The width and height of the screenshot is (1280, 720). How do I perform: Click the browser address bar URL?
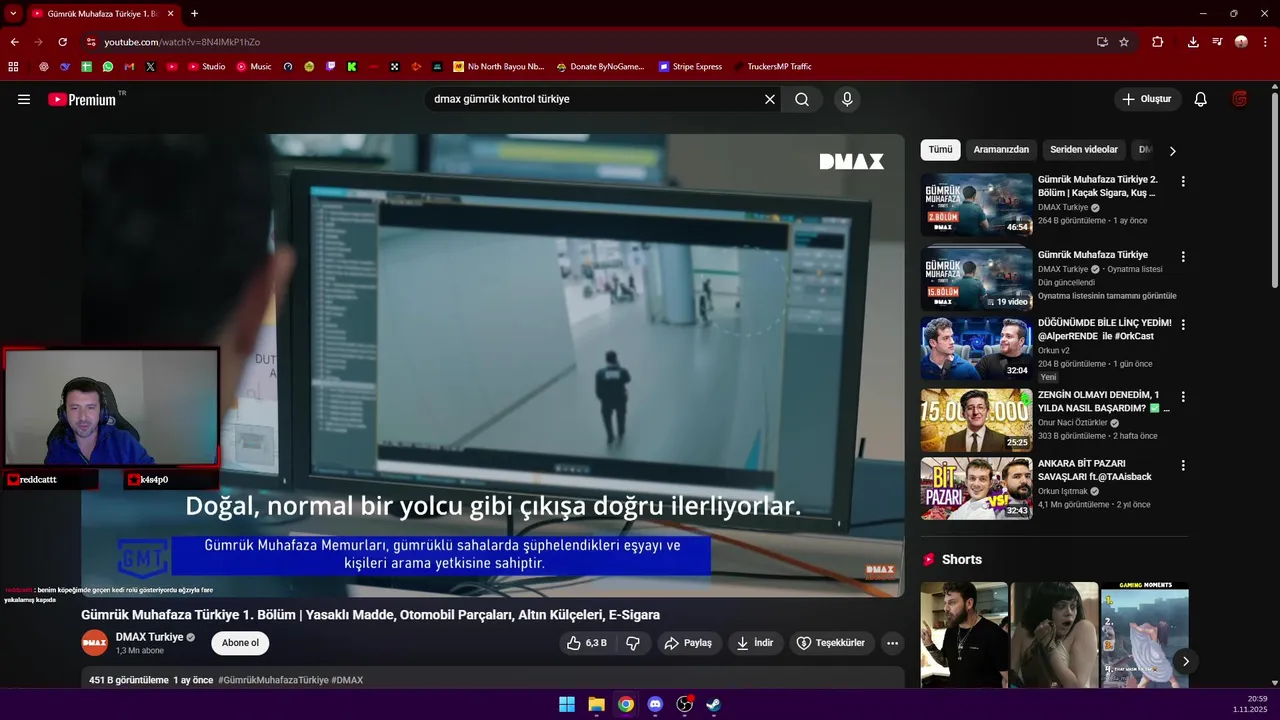(x=182, y=42)
